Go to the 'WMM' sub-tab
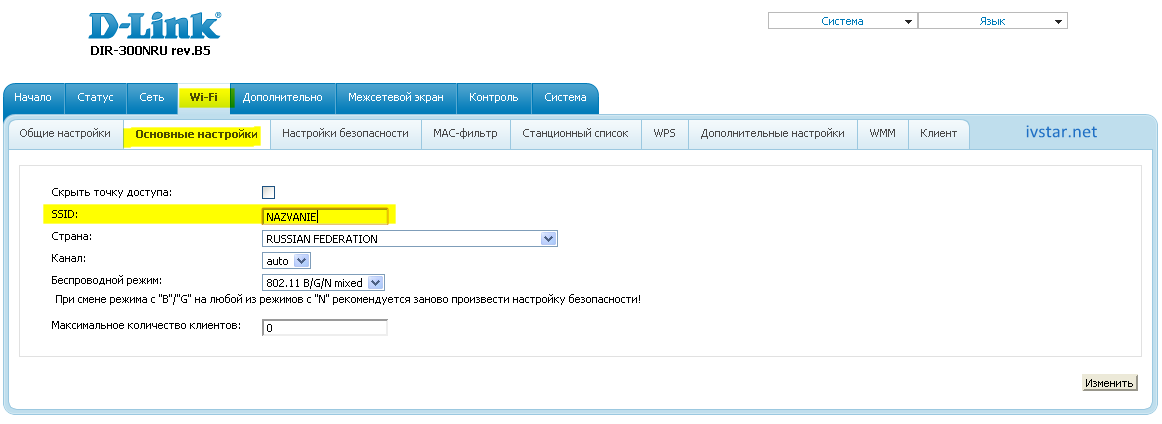The image size is (1162, 424). (882, 133)
